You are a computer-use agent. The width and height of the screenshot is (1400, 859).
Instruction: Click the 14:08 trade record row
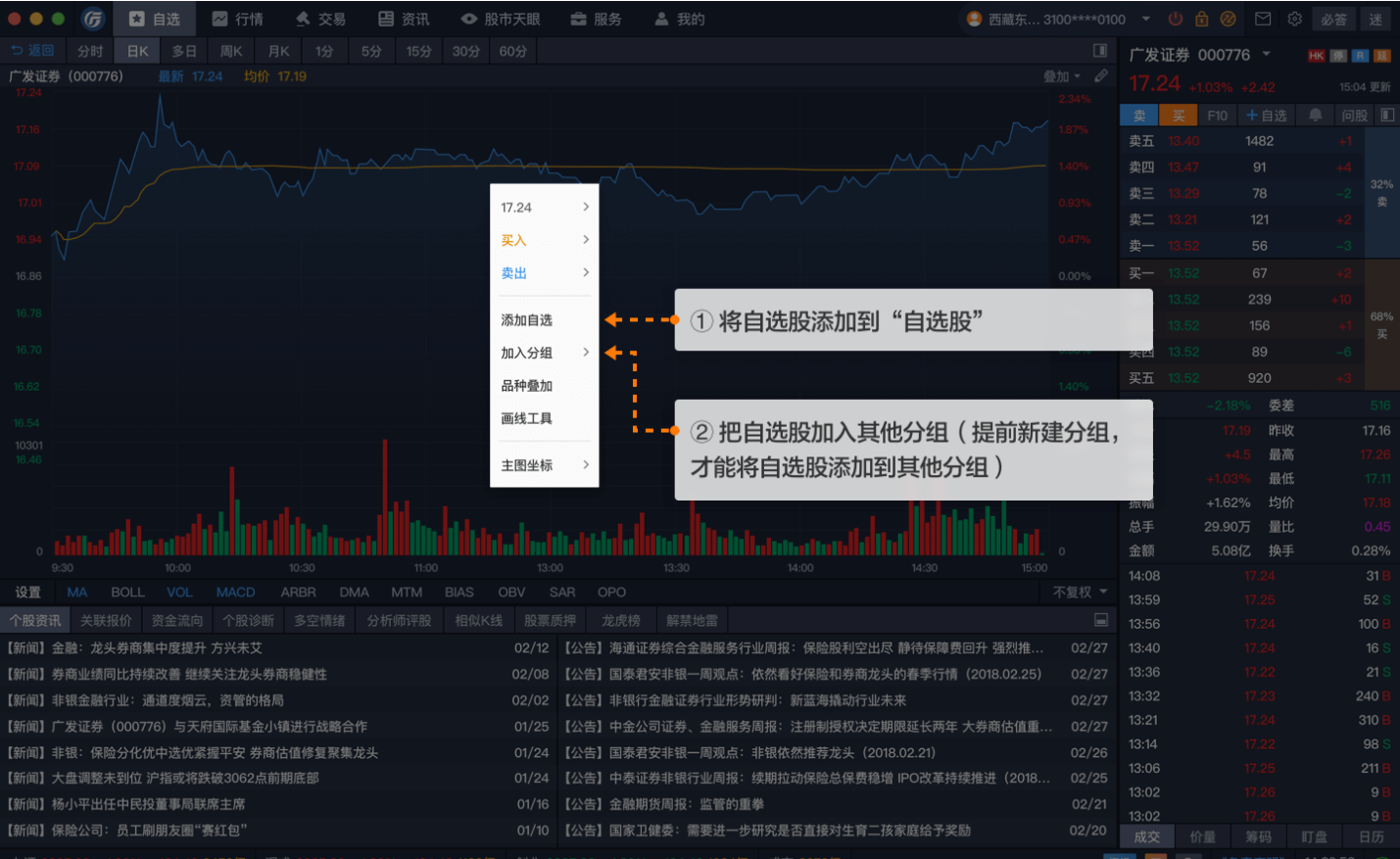[1260, 576]
